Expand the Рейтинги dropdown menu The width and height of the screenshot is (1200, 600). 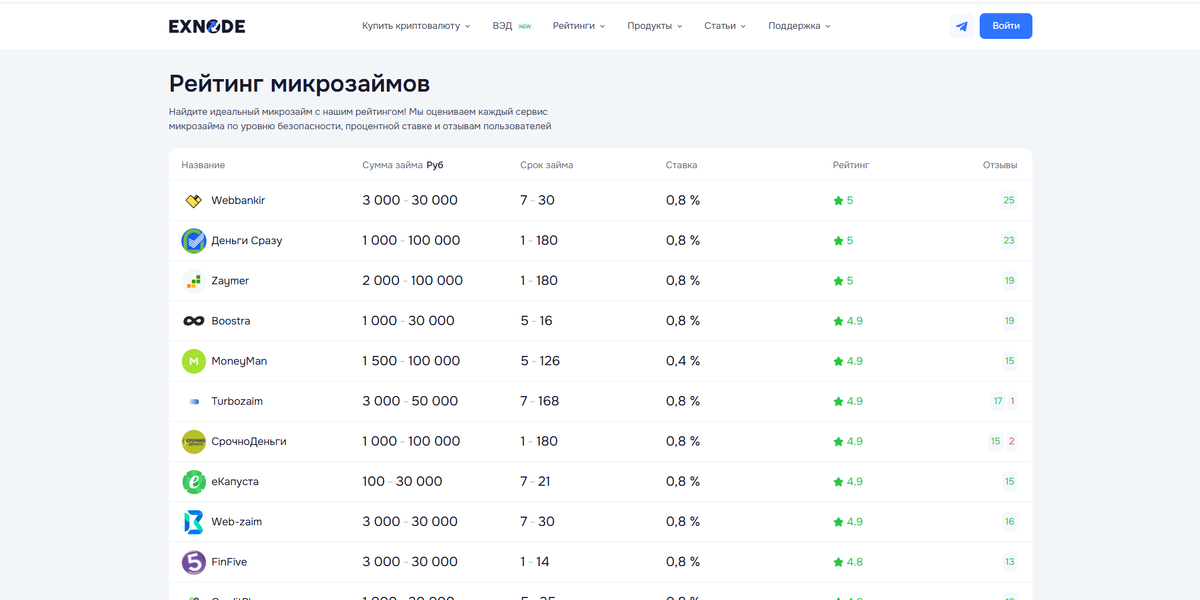coord(579,26)
